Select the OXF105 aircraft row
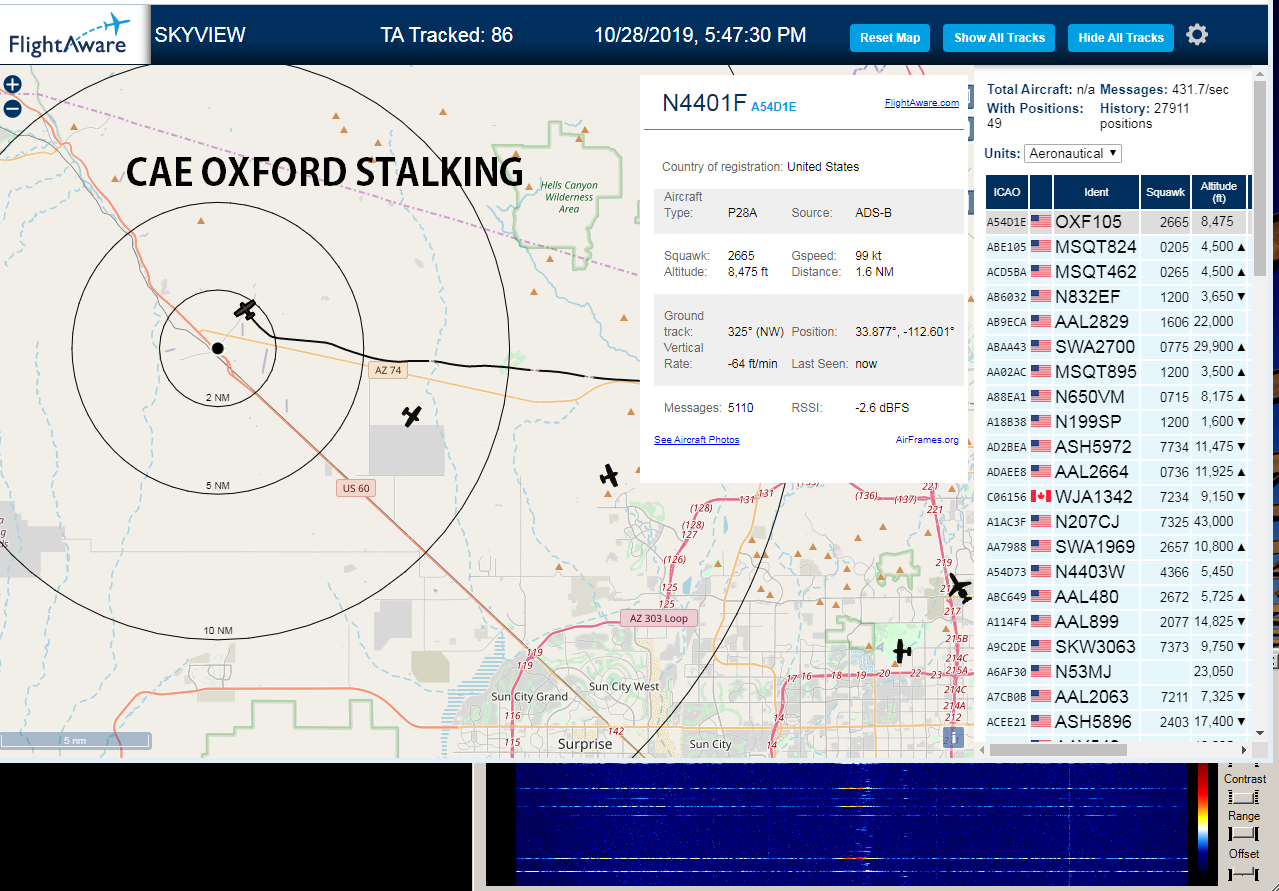1279x891 pixels. coord(1117,222)
